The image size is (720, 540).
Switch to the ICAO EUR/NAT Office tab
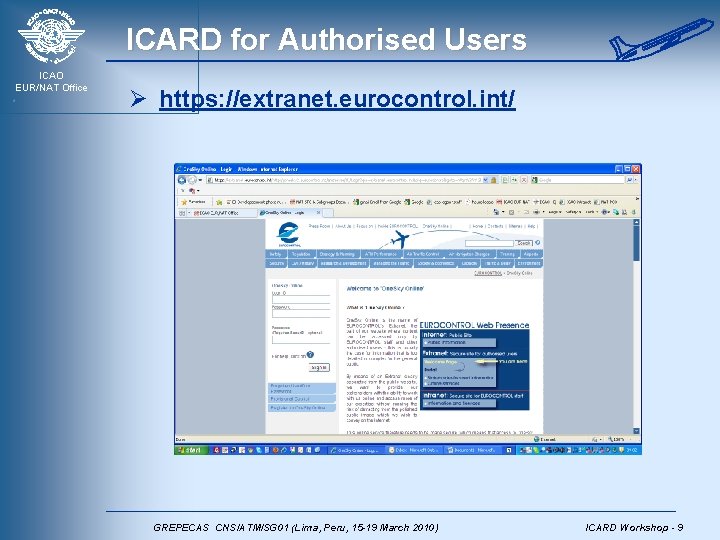click(x=225, y=213)
